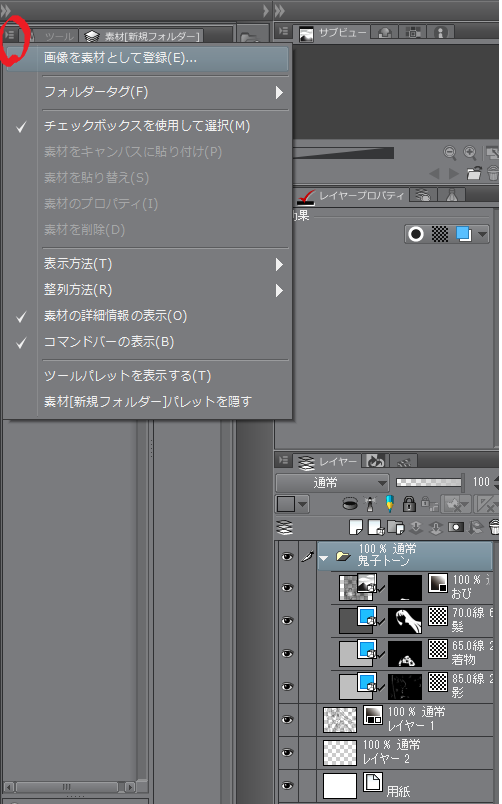Image resolution: width=502 pixels, height=804 pixels.
Task: Open layer search tab beside レイヤープロパティ
Action: point(424,195)
